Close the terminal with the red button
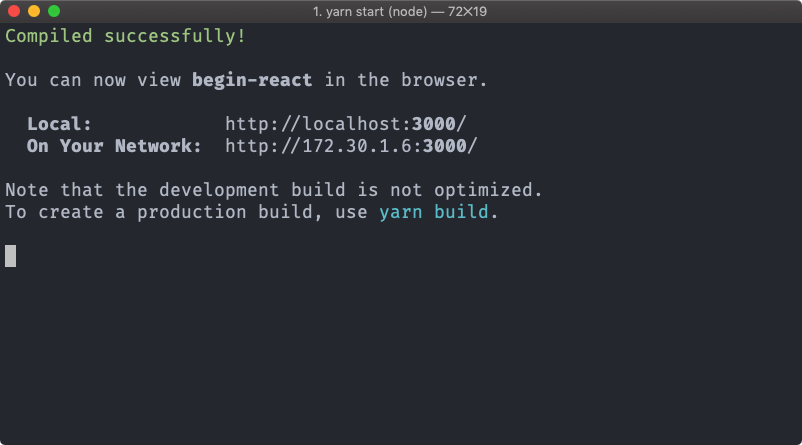 tap(14, 11)
